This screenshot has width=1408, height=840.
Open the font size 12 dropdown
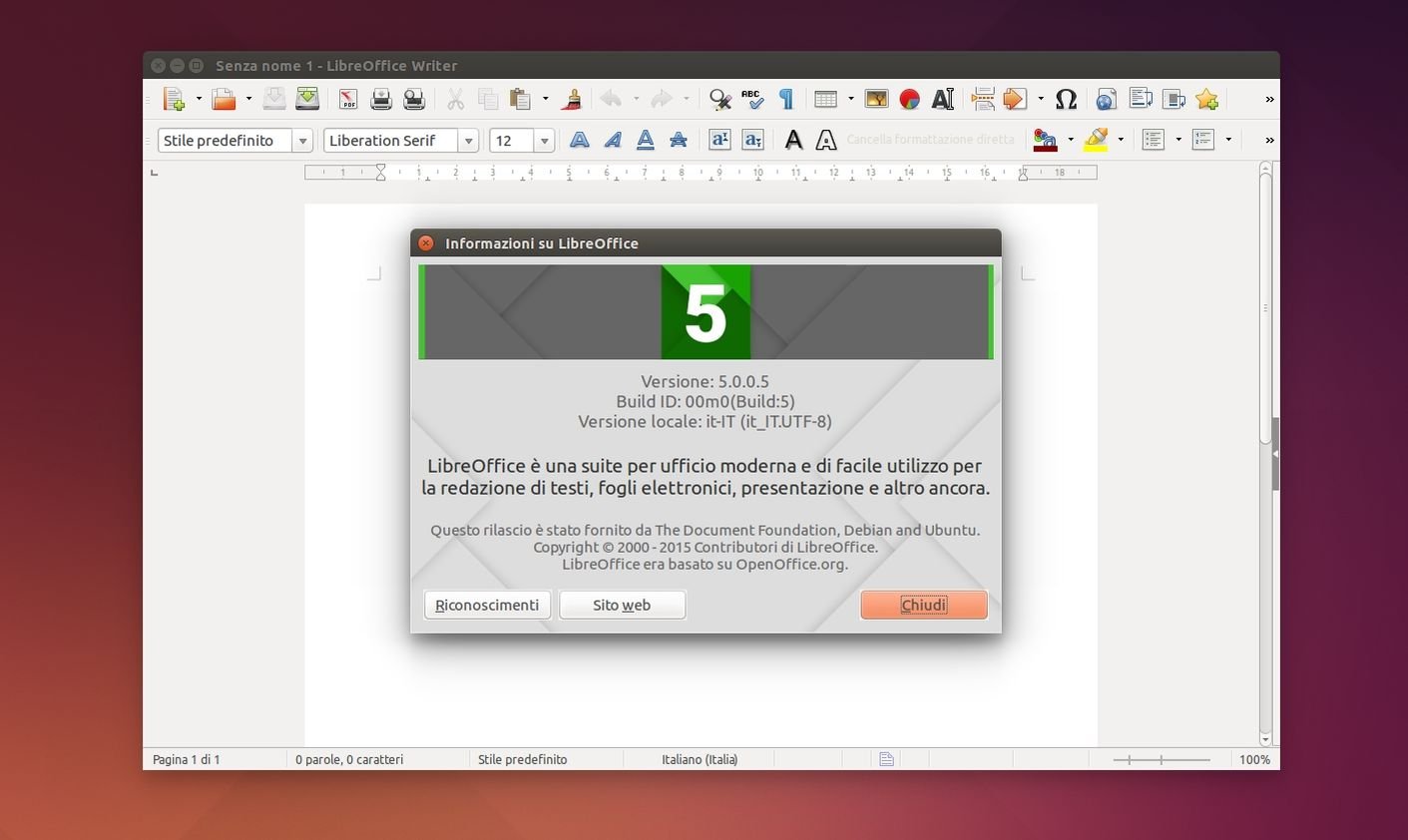pyautogui.click(x=544, y=141)
